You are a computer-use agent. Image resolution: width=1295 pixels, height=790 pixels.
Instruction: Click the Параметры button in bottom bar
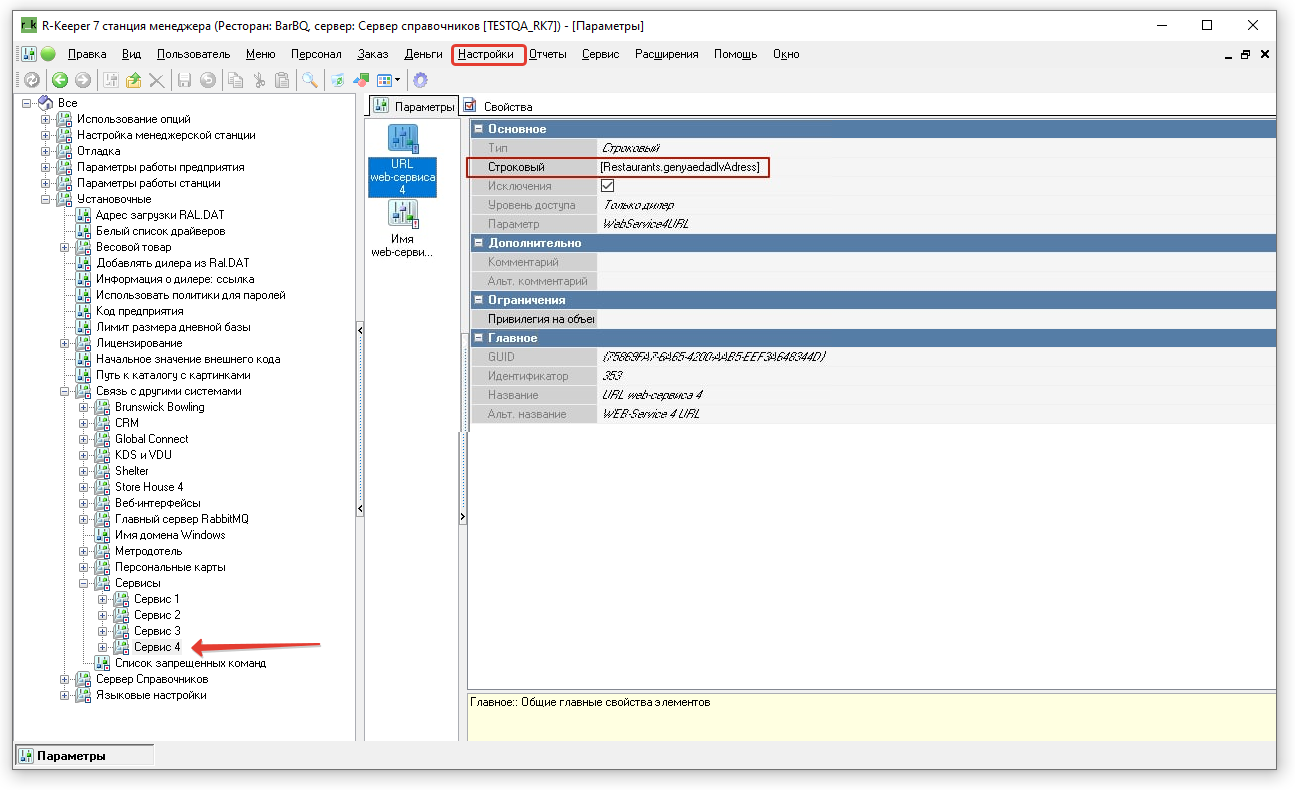tap(84, 756)
